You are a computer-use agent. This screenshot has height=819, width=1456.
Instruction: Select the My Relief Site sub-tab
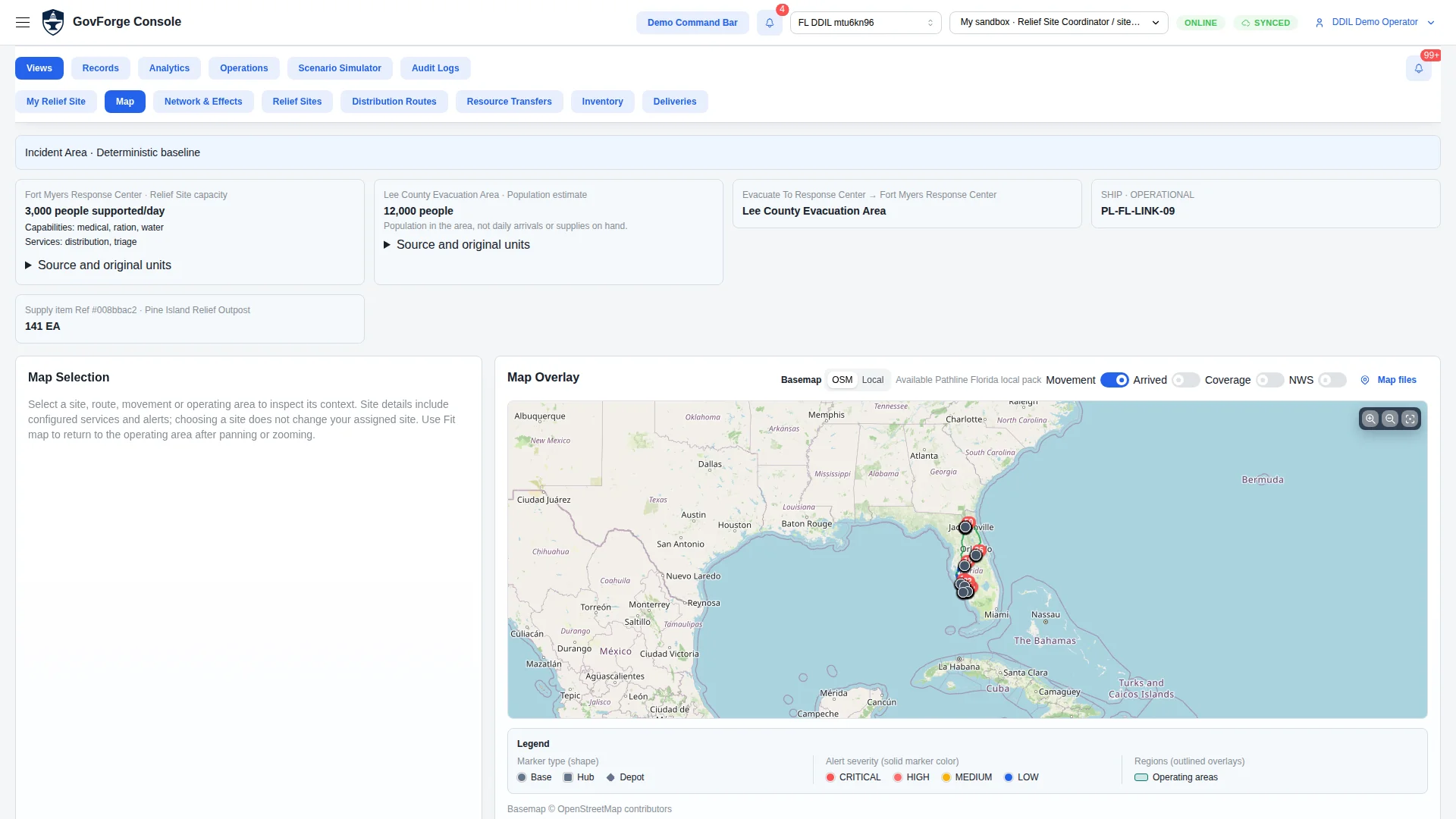[x=56, y=102]
